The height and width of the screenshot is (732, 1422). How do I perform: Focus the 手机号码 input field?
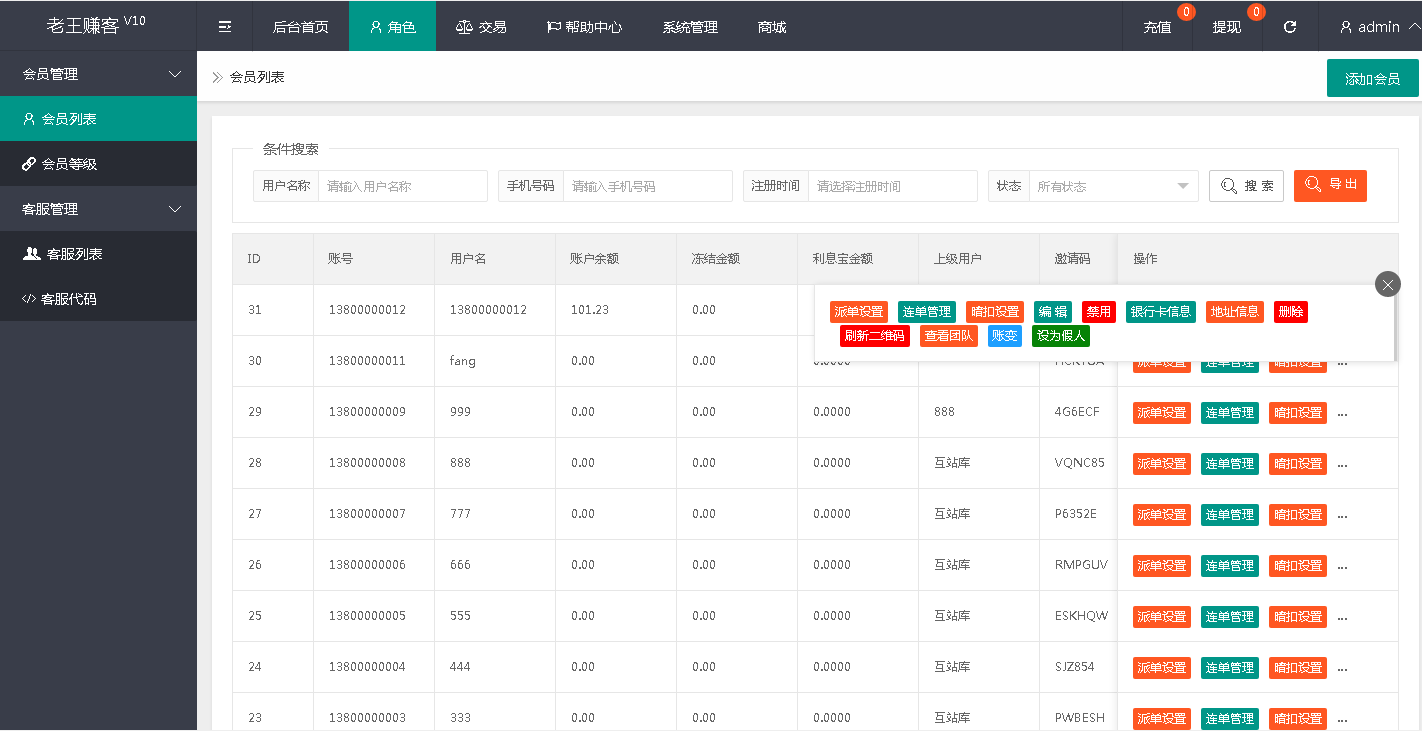[x=648, y=186]
